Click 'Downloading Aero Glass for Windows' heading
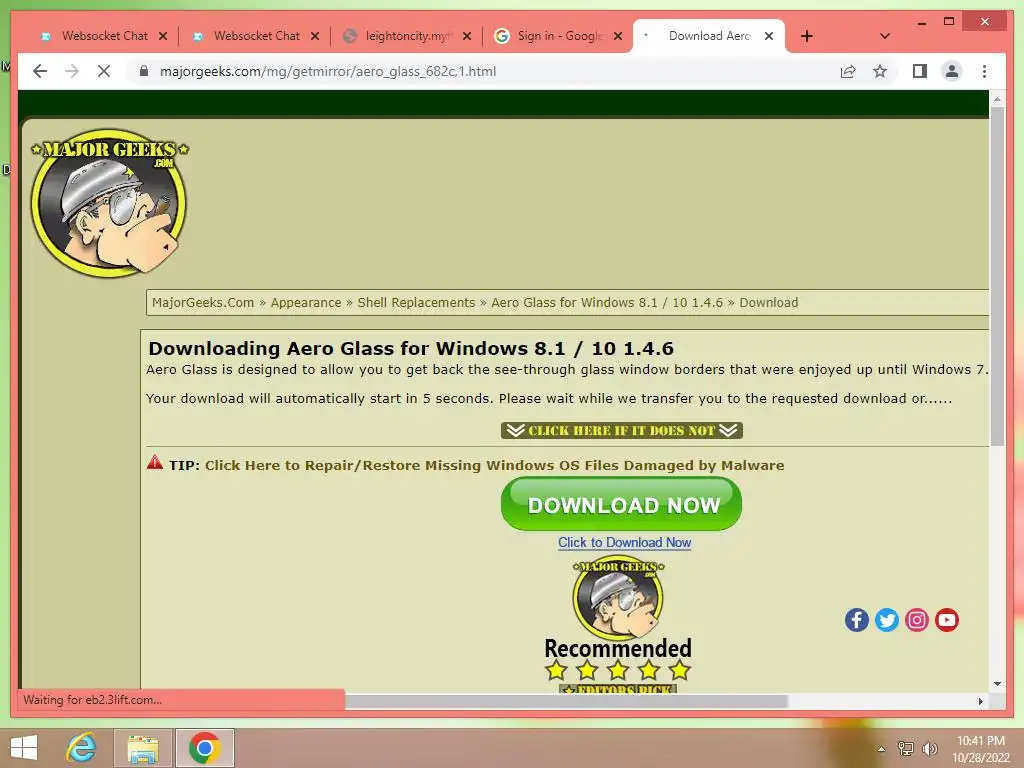Screen dimensions: 1024x768 (x=411, y=348)
